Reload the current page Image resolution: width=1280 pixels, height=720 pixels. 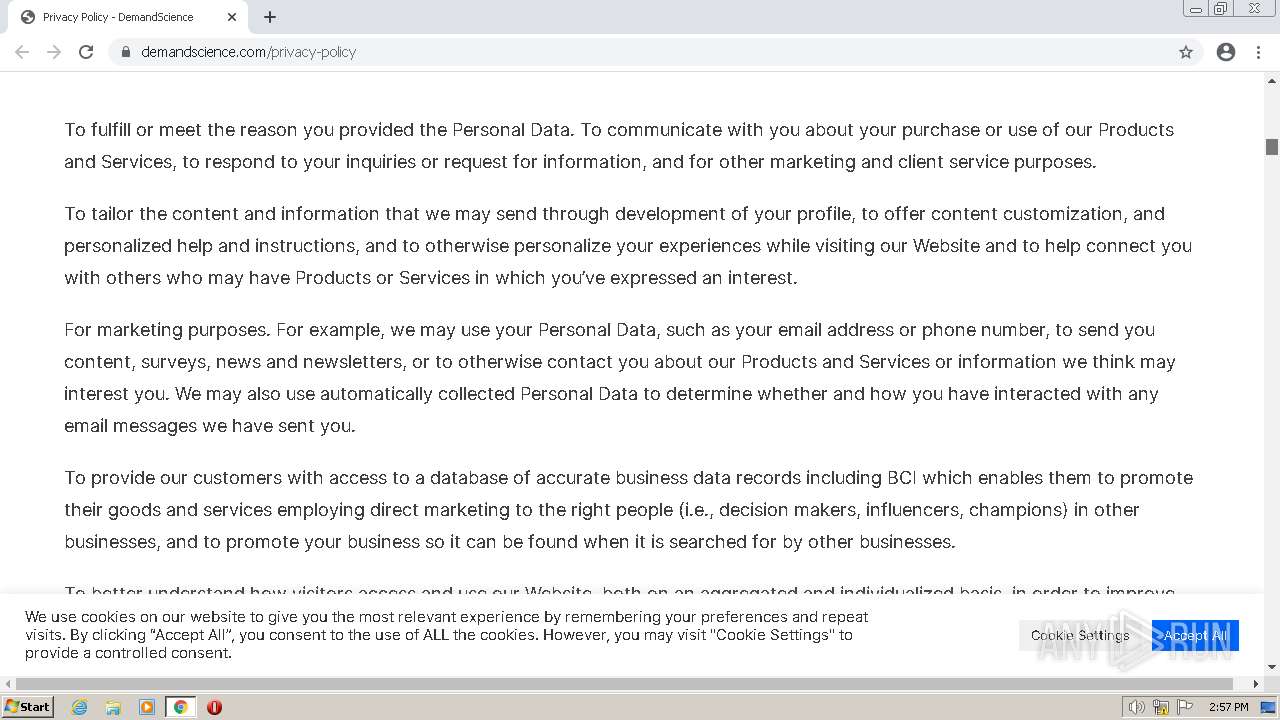(86, 52)
